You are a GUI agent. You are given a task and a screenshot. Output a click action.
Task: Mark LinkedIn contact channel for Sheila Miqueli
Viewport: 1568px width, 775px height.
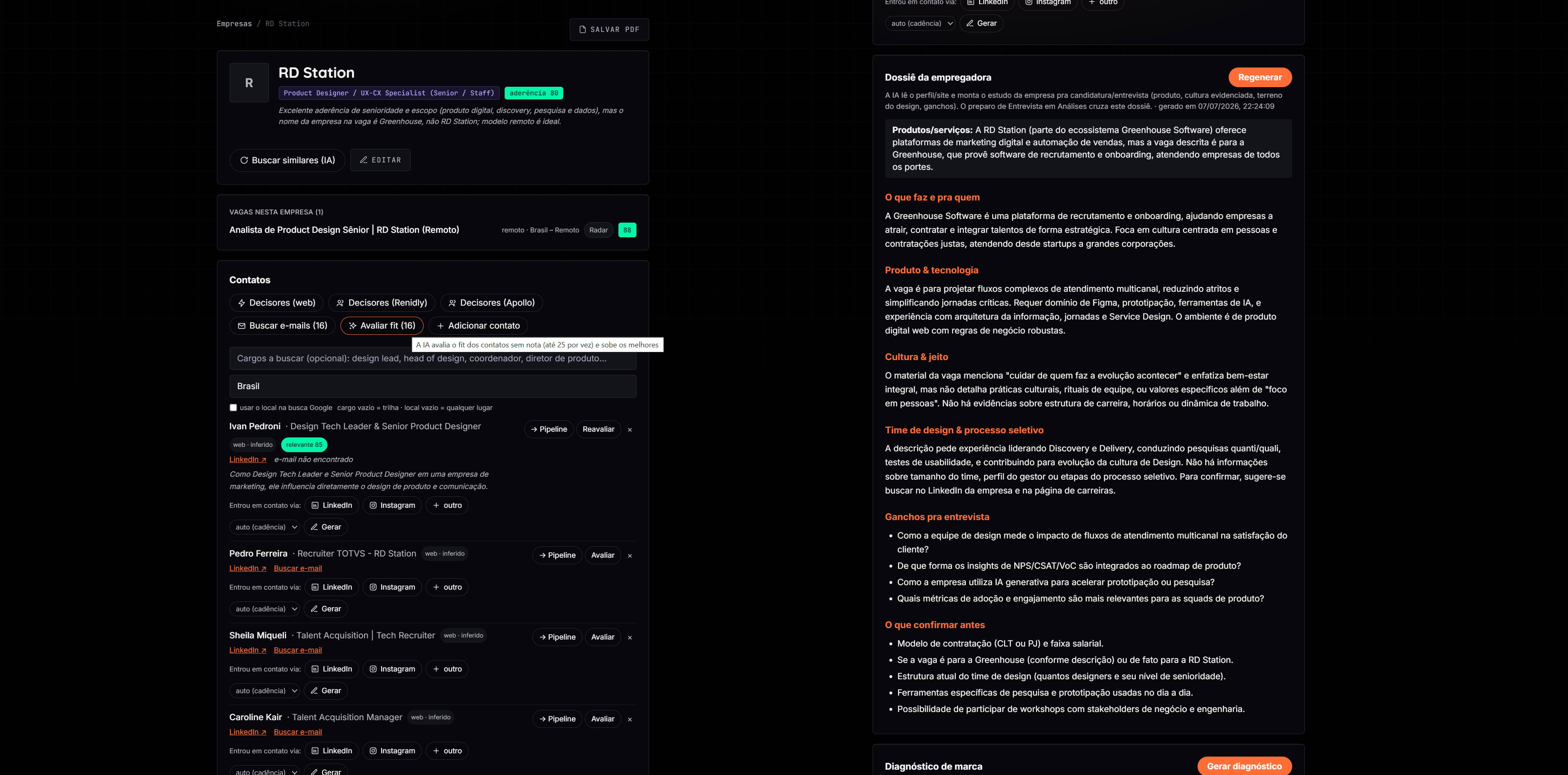[x=332, y=669]
